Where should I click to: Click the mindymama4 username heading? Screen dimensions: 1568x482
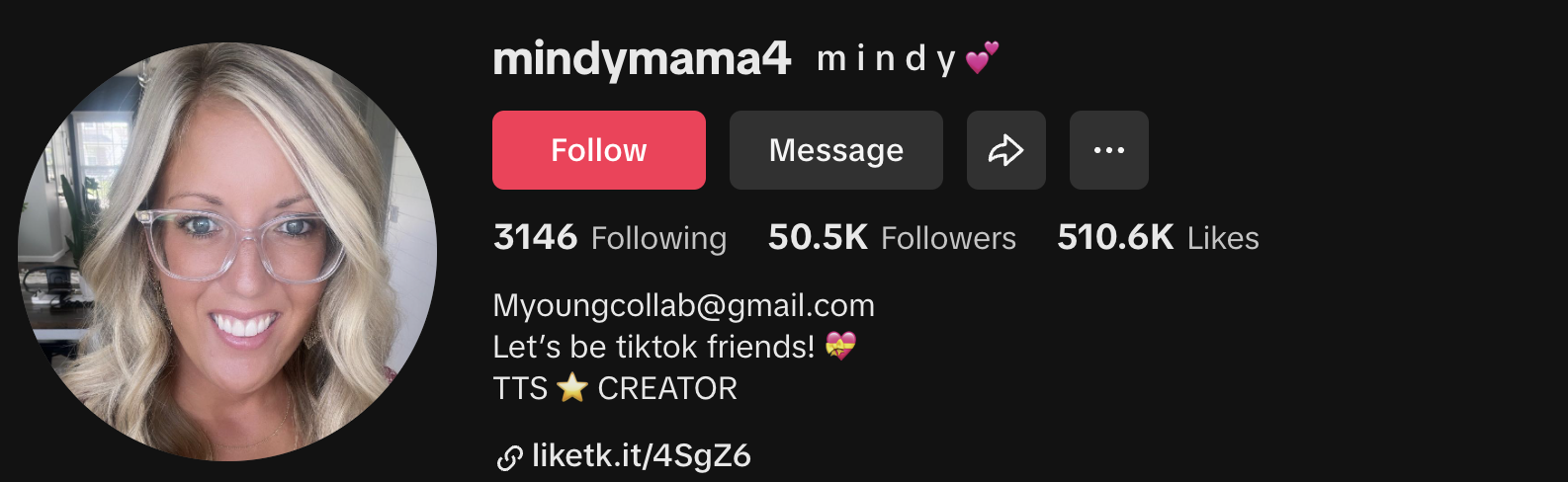coord(642,59)
